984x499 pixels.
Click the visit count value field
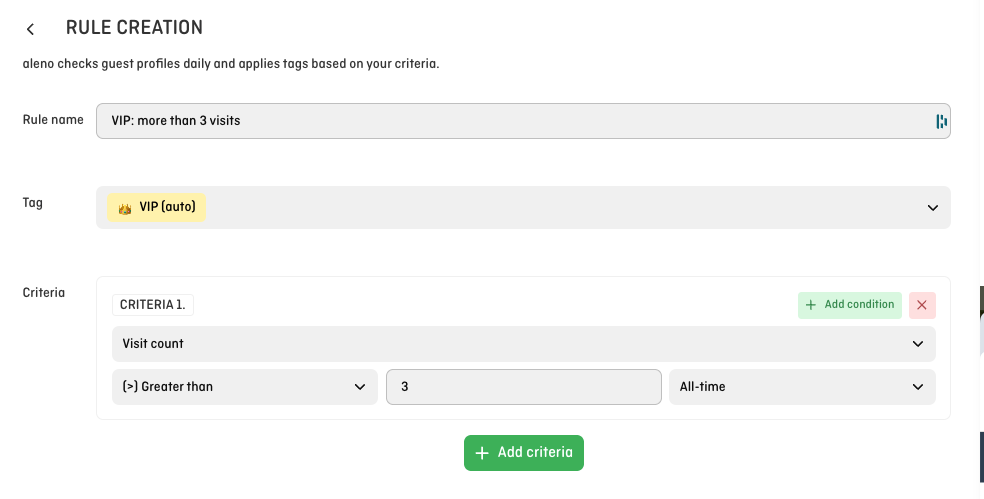pos(523,387)
